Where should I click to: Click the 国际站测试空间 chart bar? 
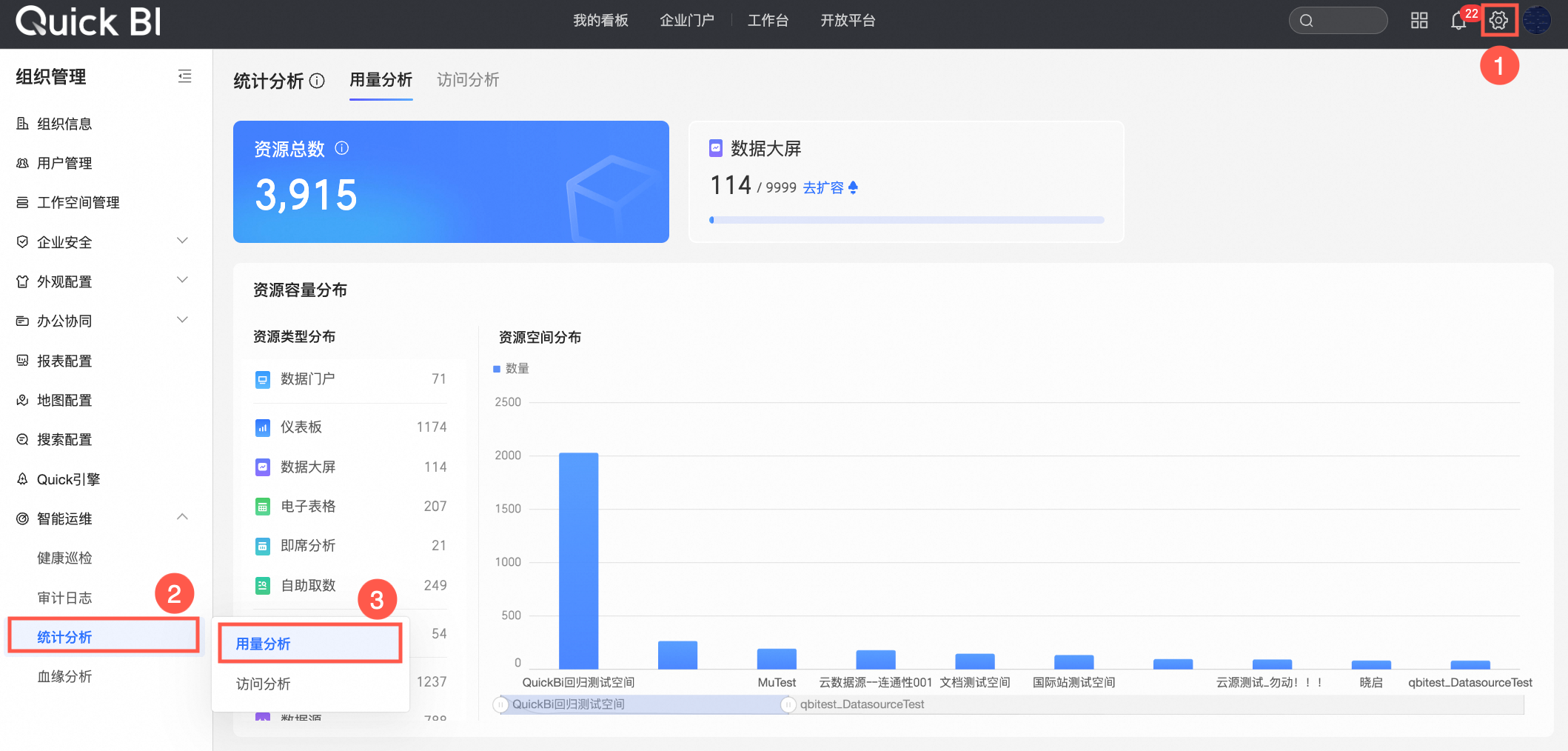coord(1073,662)
